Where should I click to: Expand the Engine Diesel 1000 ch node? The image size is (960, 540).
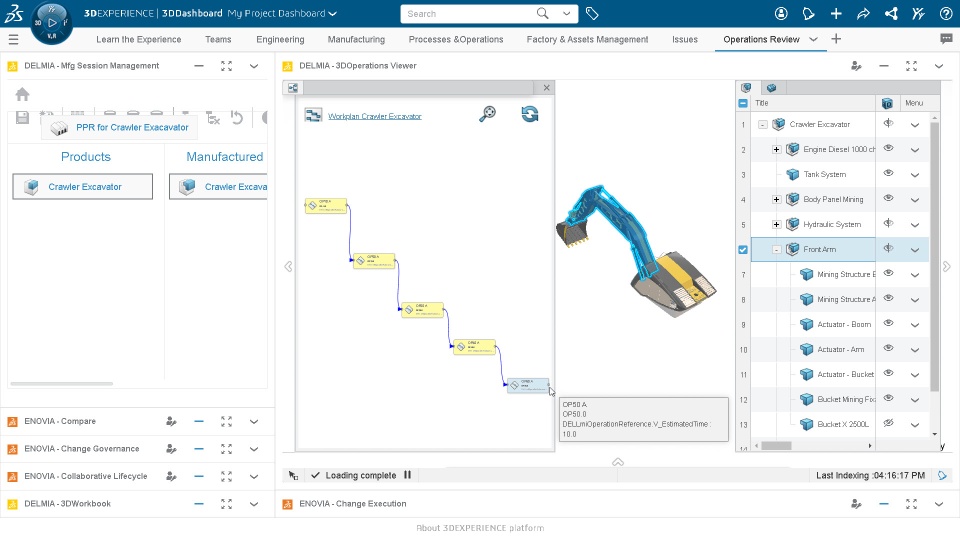776,149
